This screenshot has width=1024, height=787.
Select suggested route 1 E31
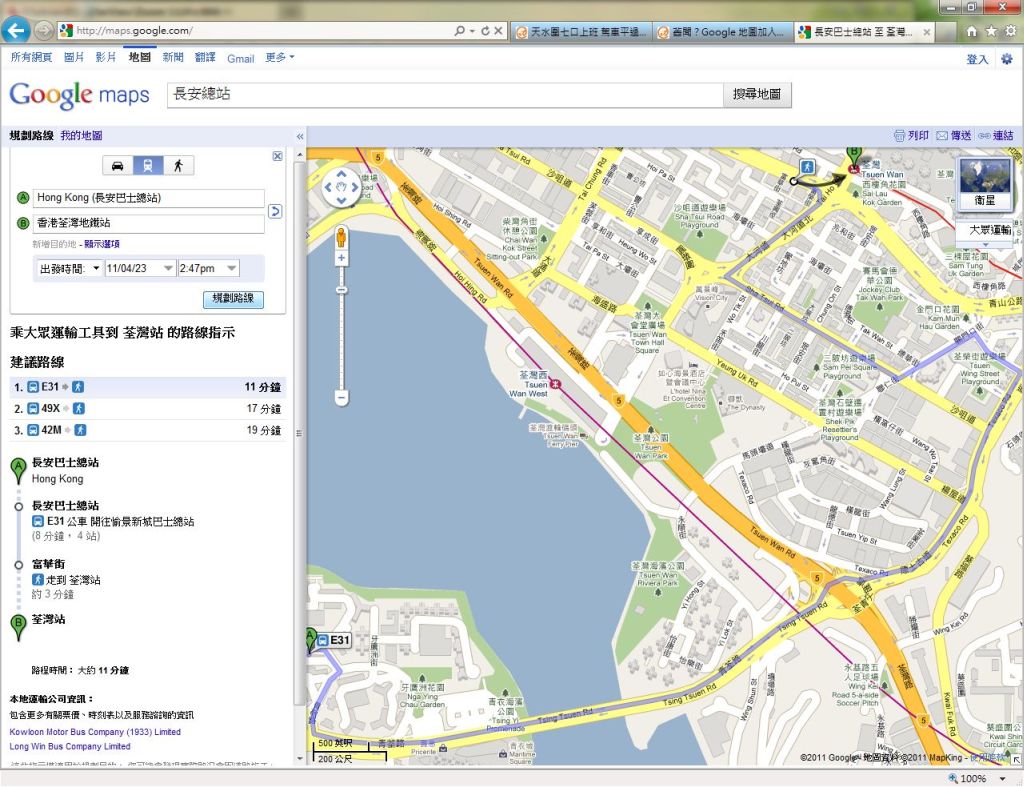point(148,387)
